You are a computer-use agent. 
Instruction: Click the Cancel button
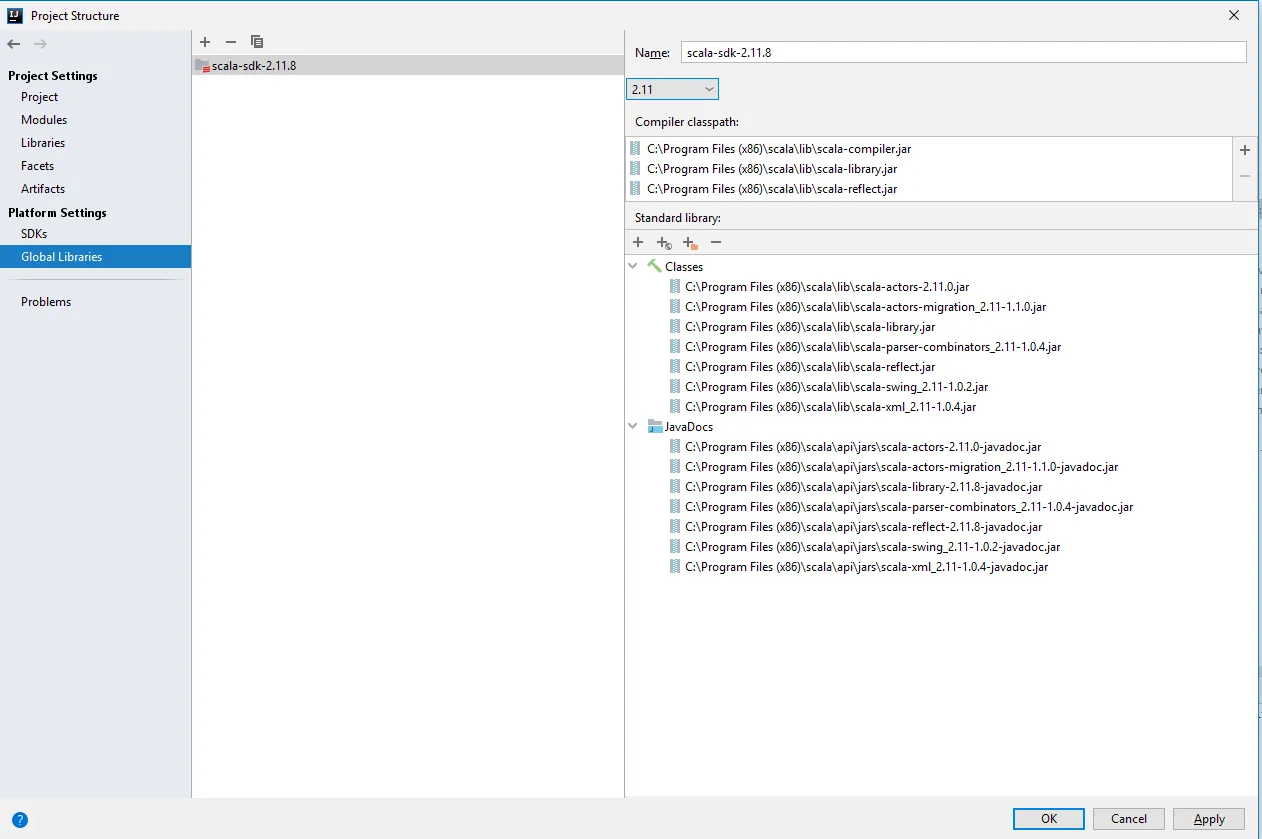tap(1129, 819)
